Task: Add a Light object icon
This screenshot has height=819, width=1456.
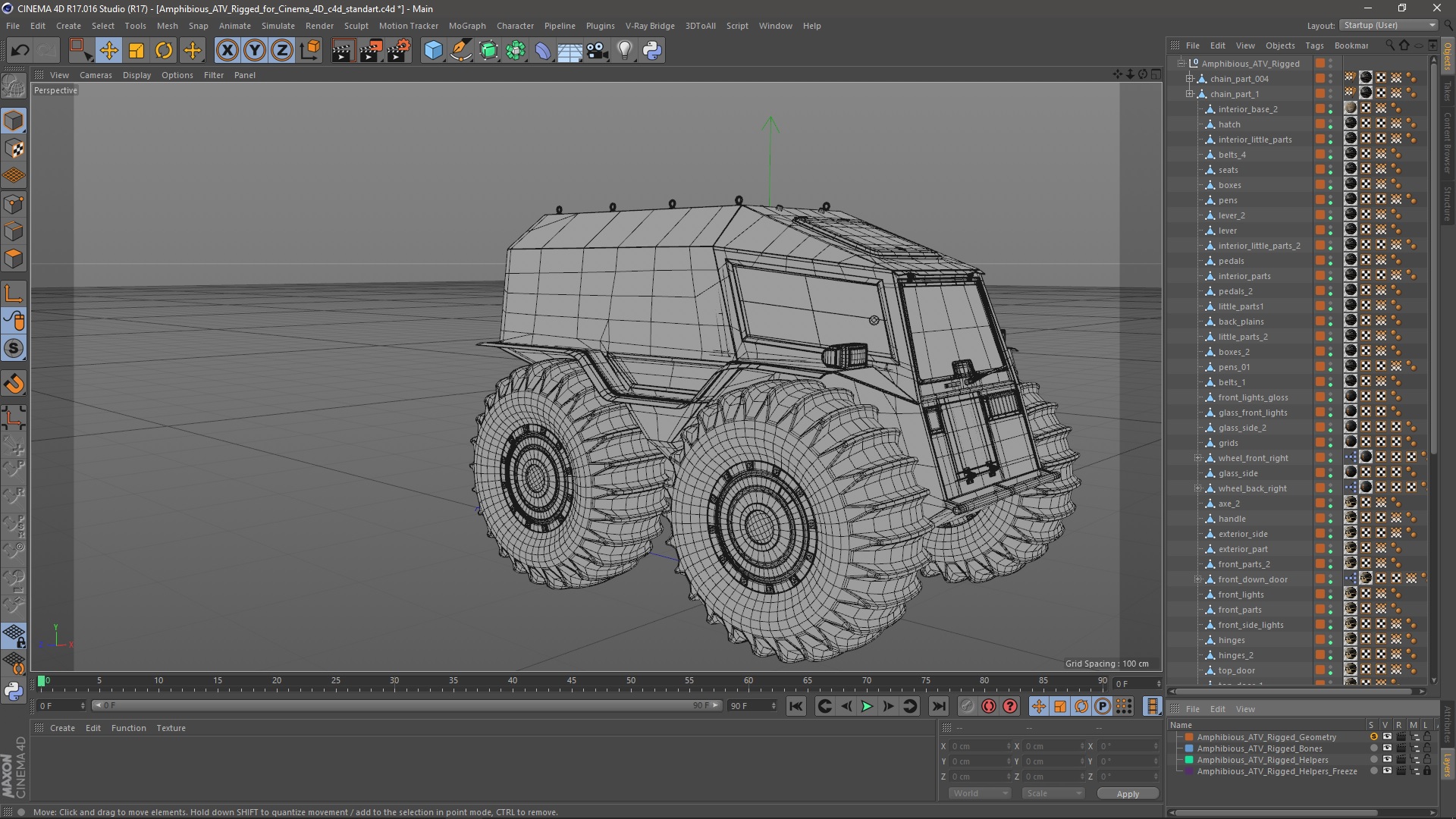Action: 625,51
